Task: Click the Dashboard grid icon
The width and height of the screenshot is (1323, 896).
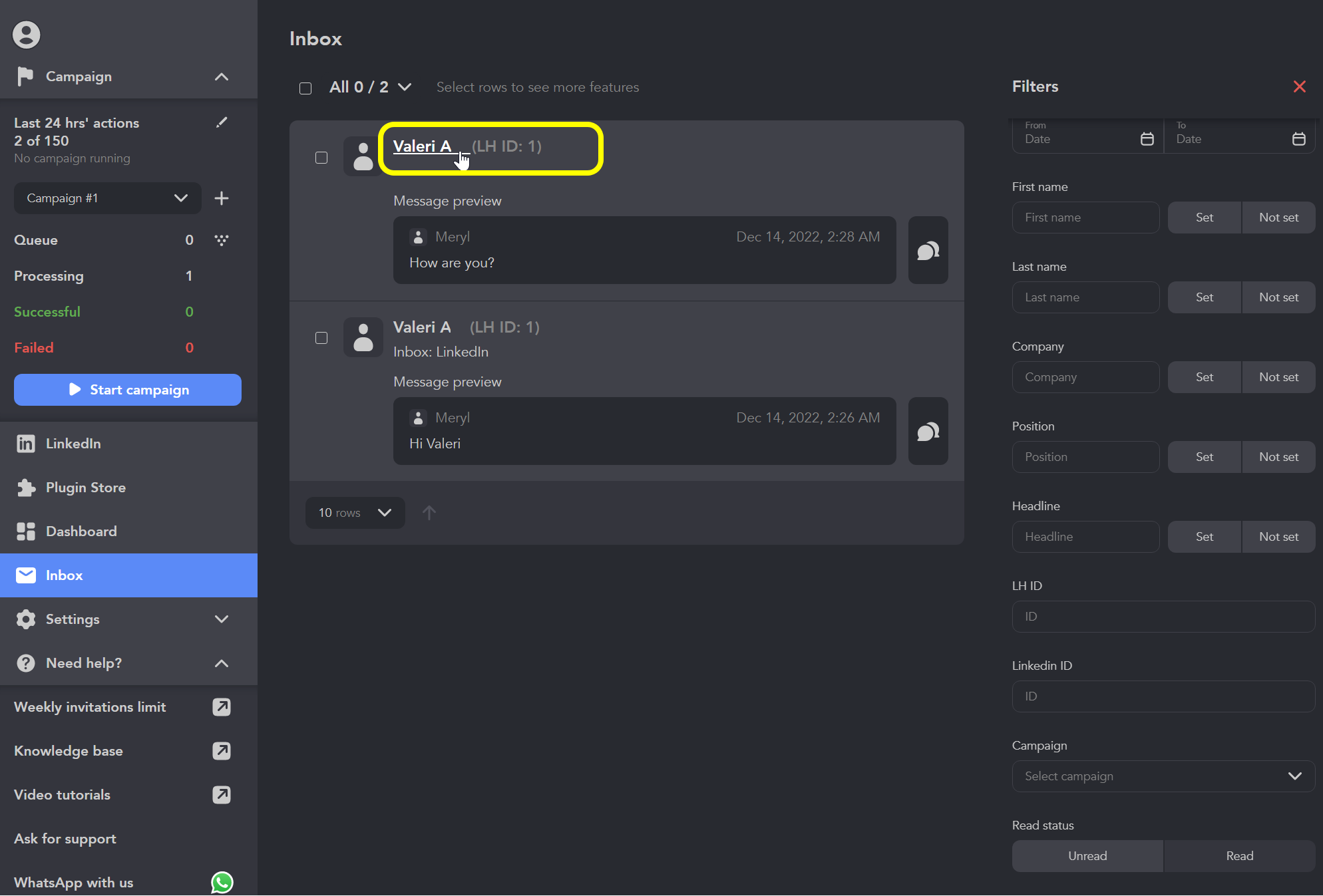Action: tap(25, 531)
